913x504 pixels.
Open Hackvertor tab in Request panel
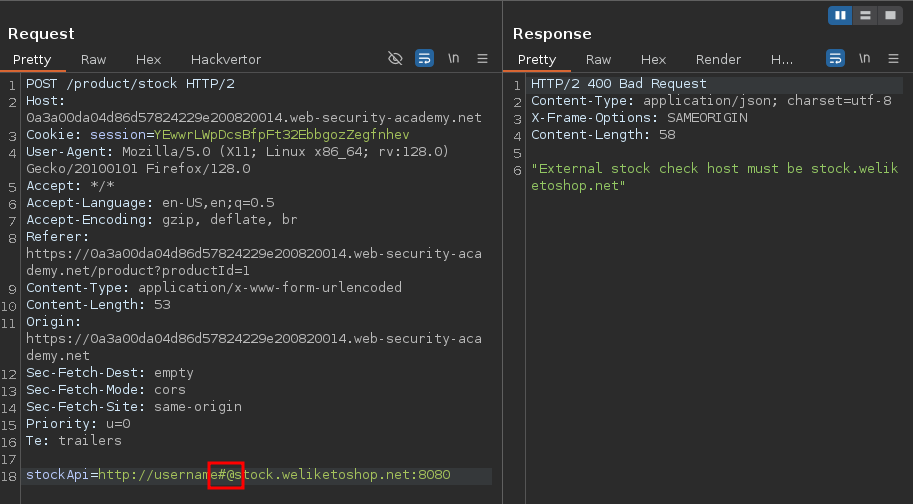(x=225, y=59)
